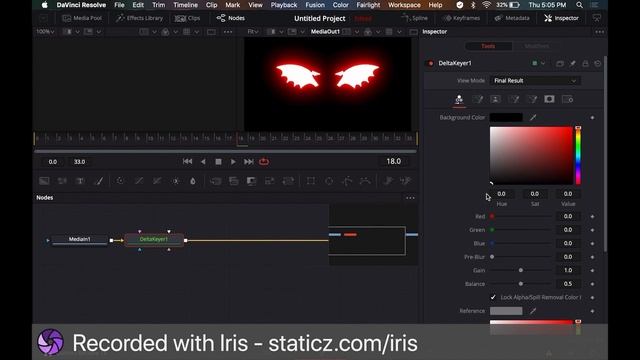Click the Balance slider handle
Image resolution: width=640 pixels, height=360 pixels.
pyautogui.click(x=521, y=284)
